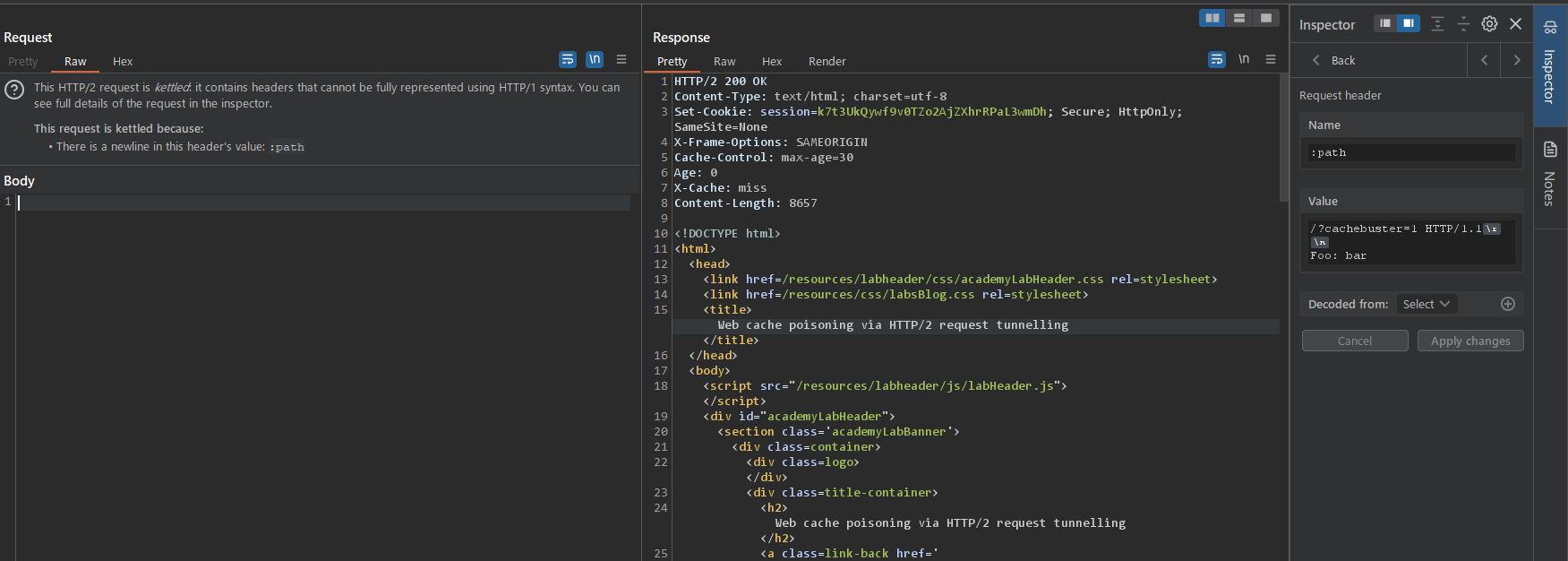This screenshot has height=561, width=1568.
Task: Select top-bottom request/response layout
Action: pos(1239,18)
